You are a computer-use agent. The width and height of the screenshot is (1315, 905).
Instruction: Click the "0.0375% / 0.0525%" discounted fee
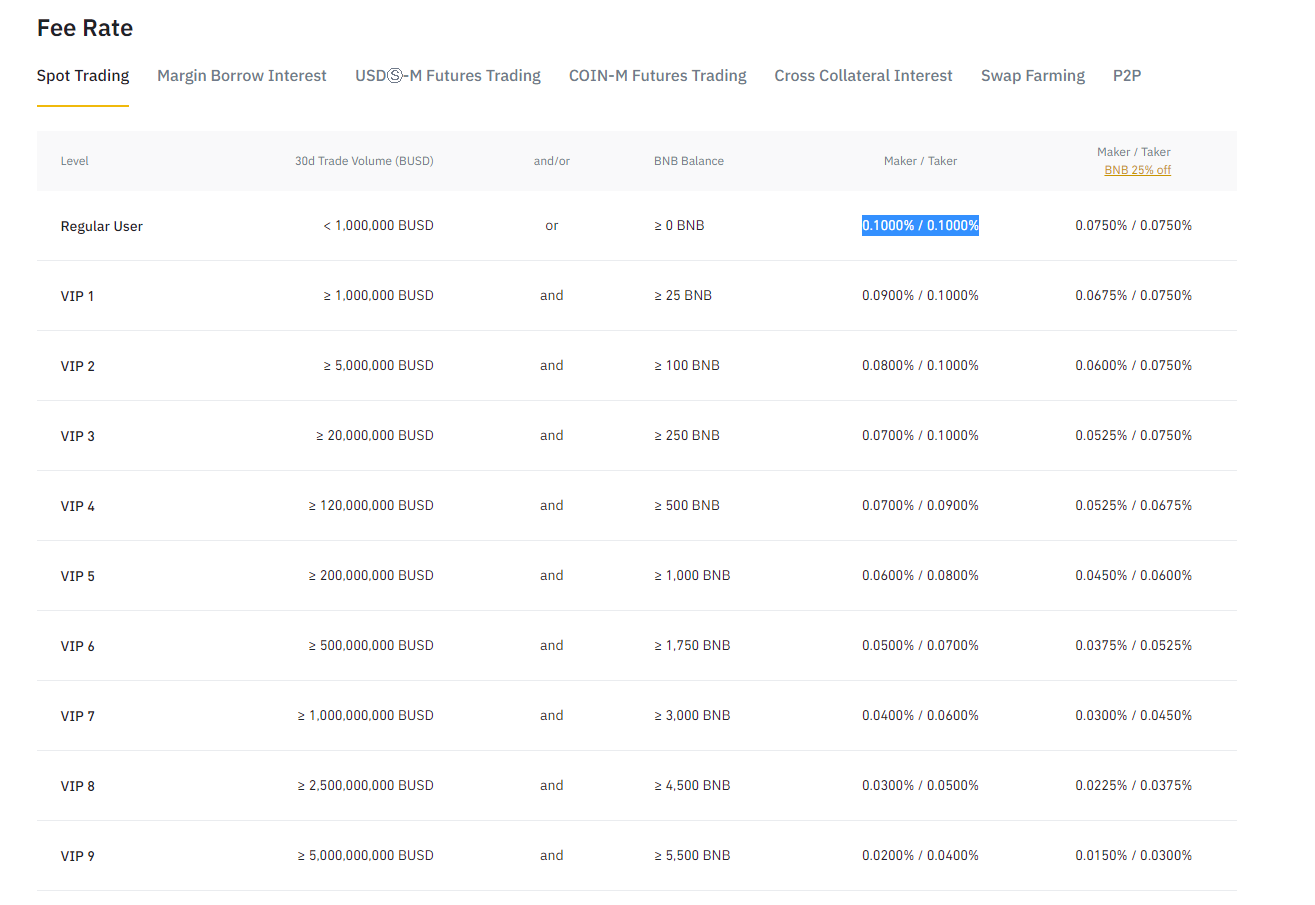1134,646
